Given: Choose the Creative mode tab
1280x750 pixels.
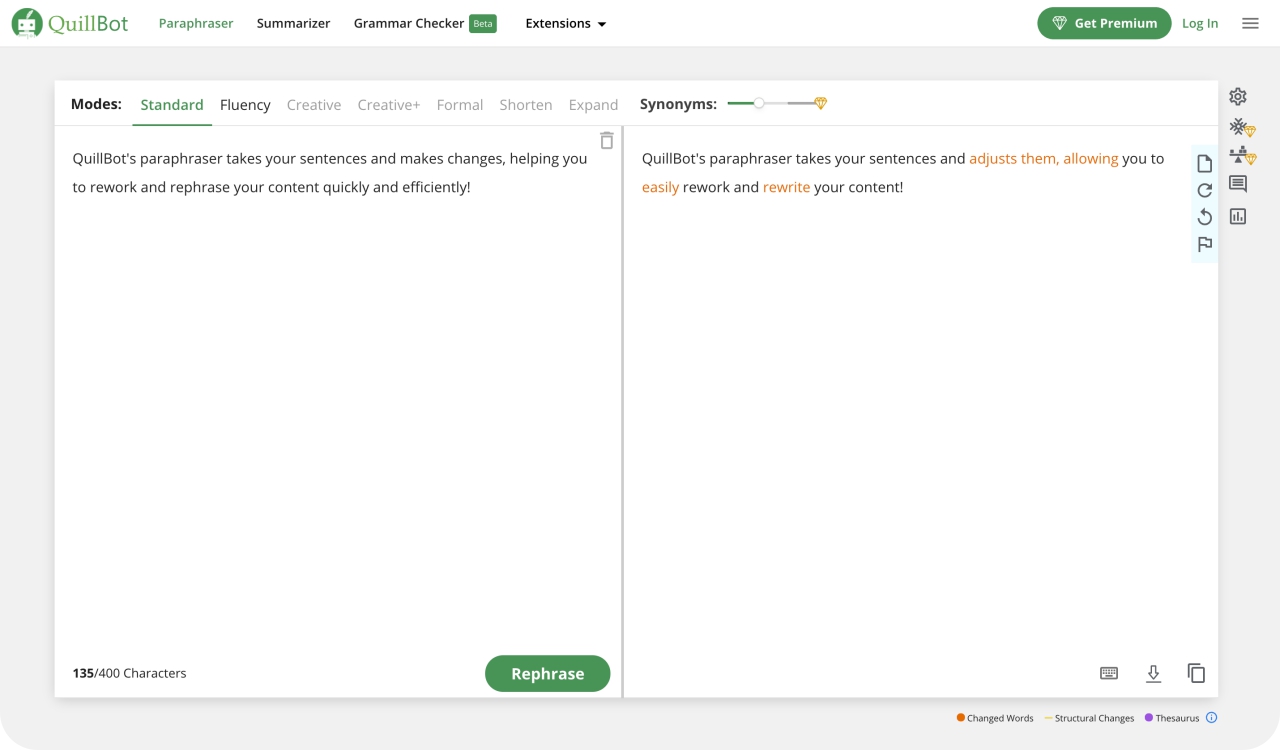Looking at the screenshot, I should click(314, 104).
